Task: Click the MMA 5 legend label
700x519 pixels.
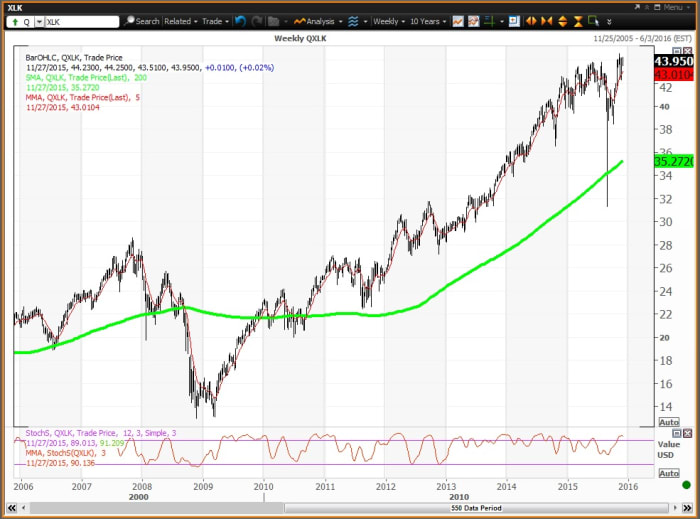Action: point(83,97)
